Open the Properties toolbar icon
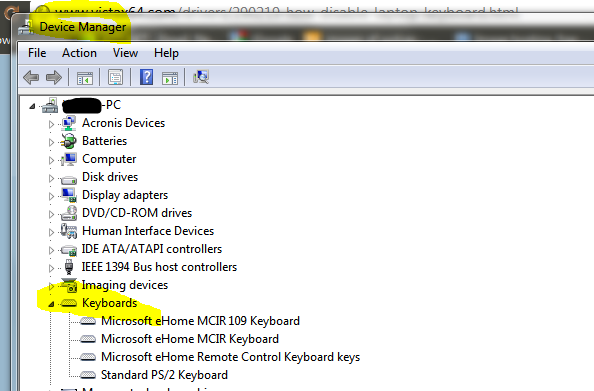 115,77
